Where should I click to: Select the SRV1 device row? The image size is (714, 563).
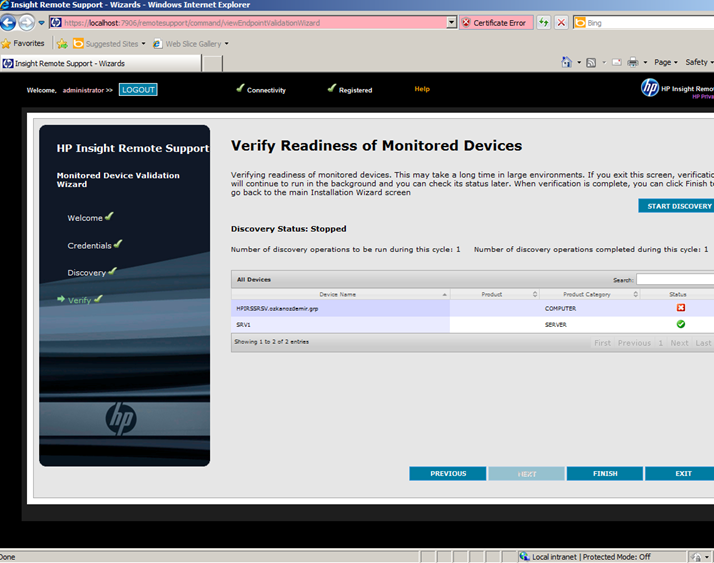[x=473, y=324]
